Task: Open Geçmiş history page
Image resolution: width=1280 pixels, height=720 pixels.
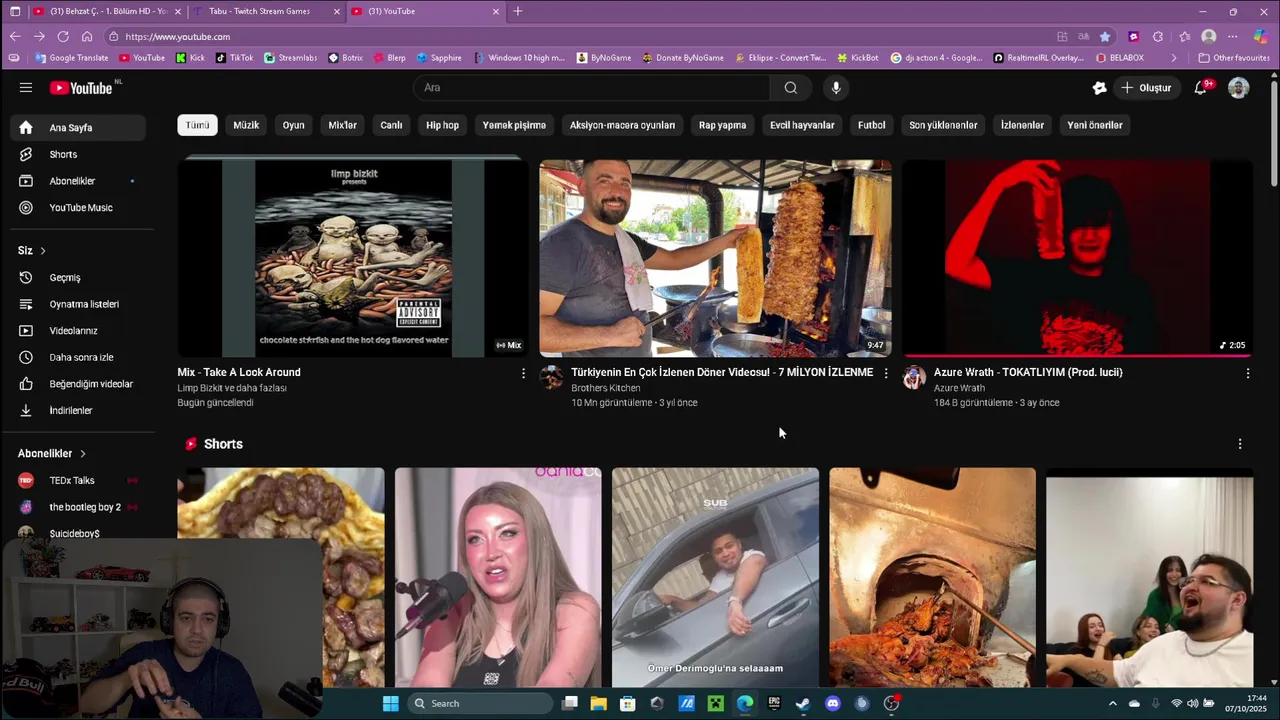Action: (x=78, y=277)
